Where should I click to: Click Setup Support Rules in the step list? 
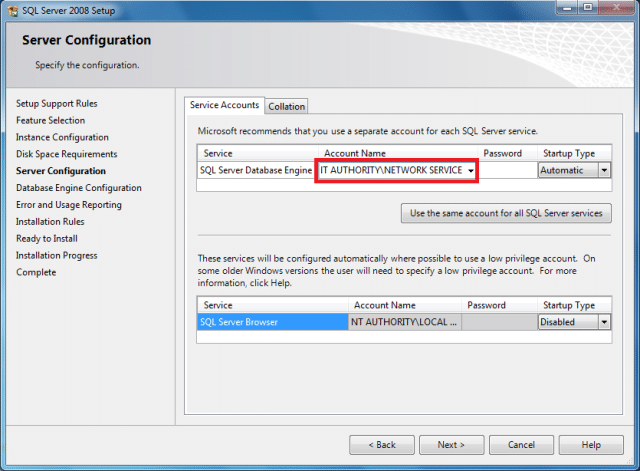(x=57, y=104)
